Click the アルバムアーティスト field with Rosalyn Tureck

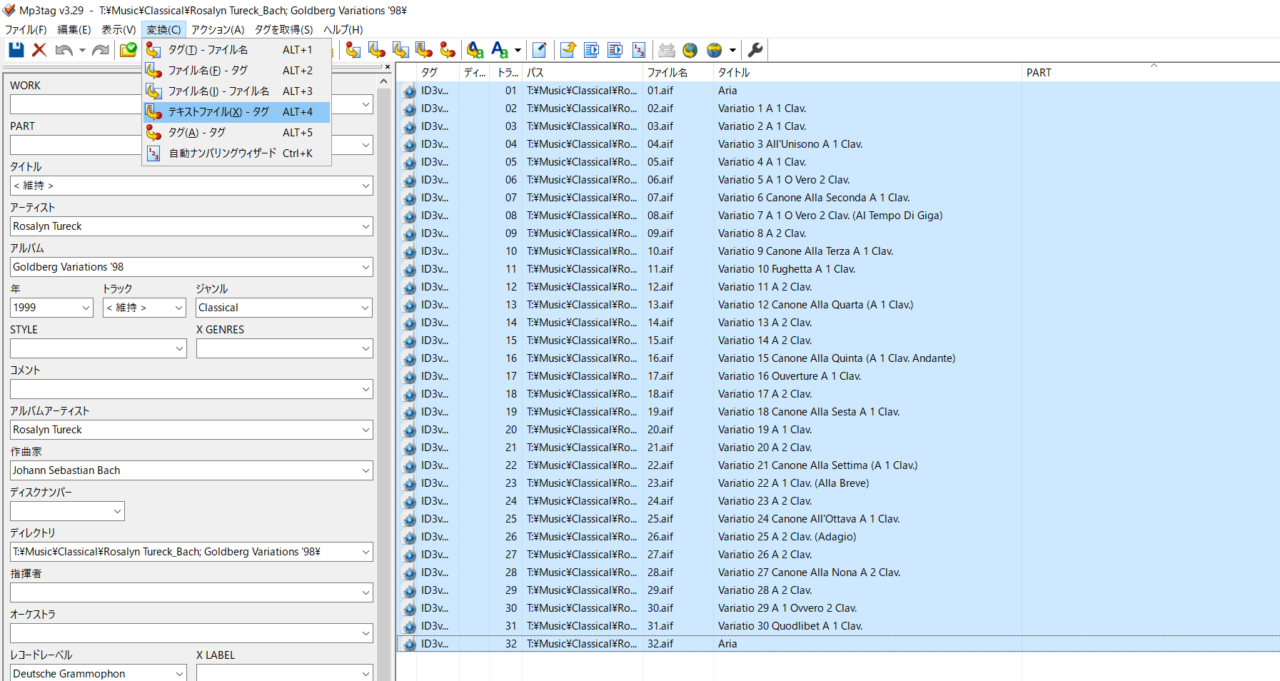[191, 430]
